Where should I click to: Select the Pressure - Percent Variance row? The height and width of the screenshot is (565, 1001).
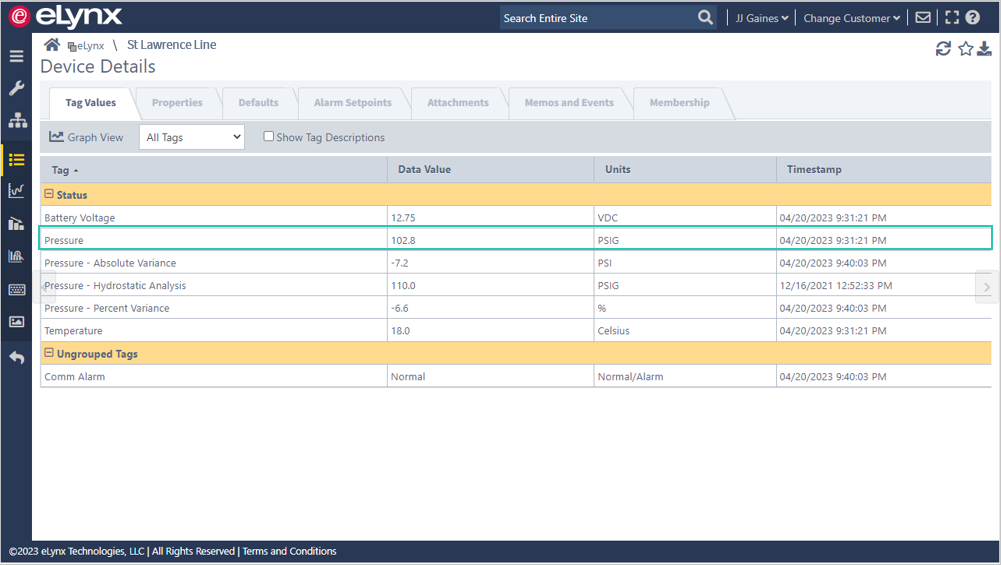tap(516, 308)
